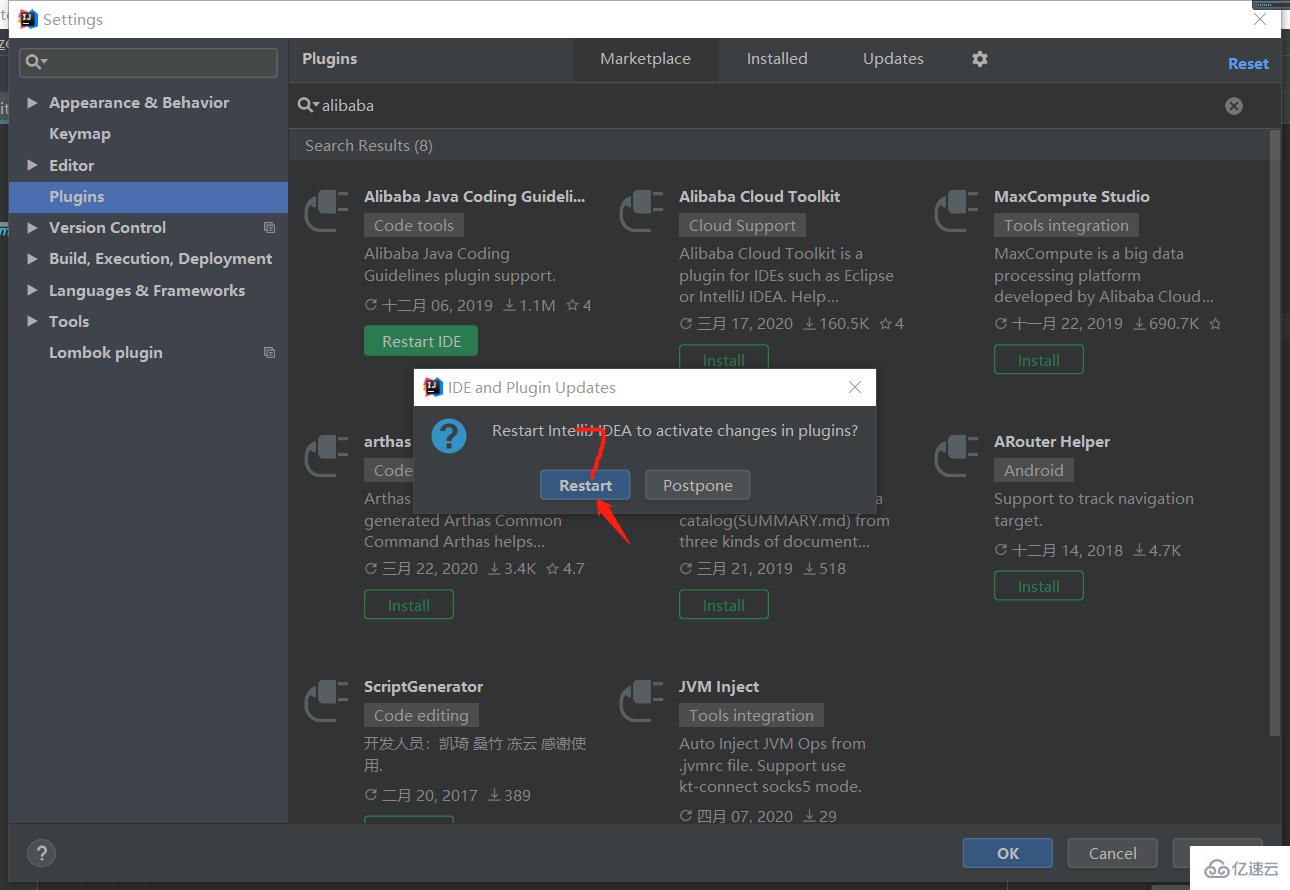Click the green Restart IDE button
This screenshot has height=890, width=1290.
pyautogui.click(x=421, y=341)
